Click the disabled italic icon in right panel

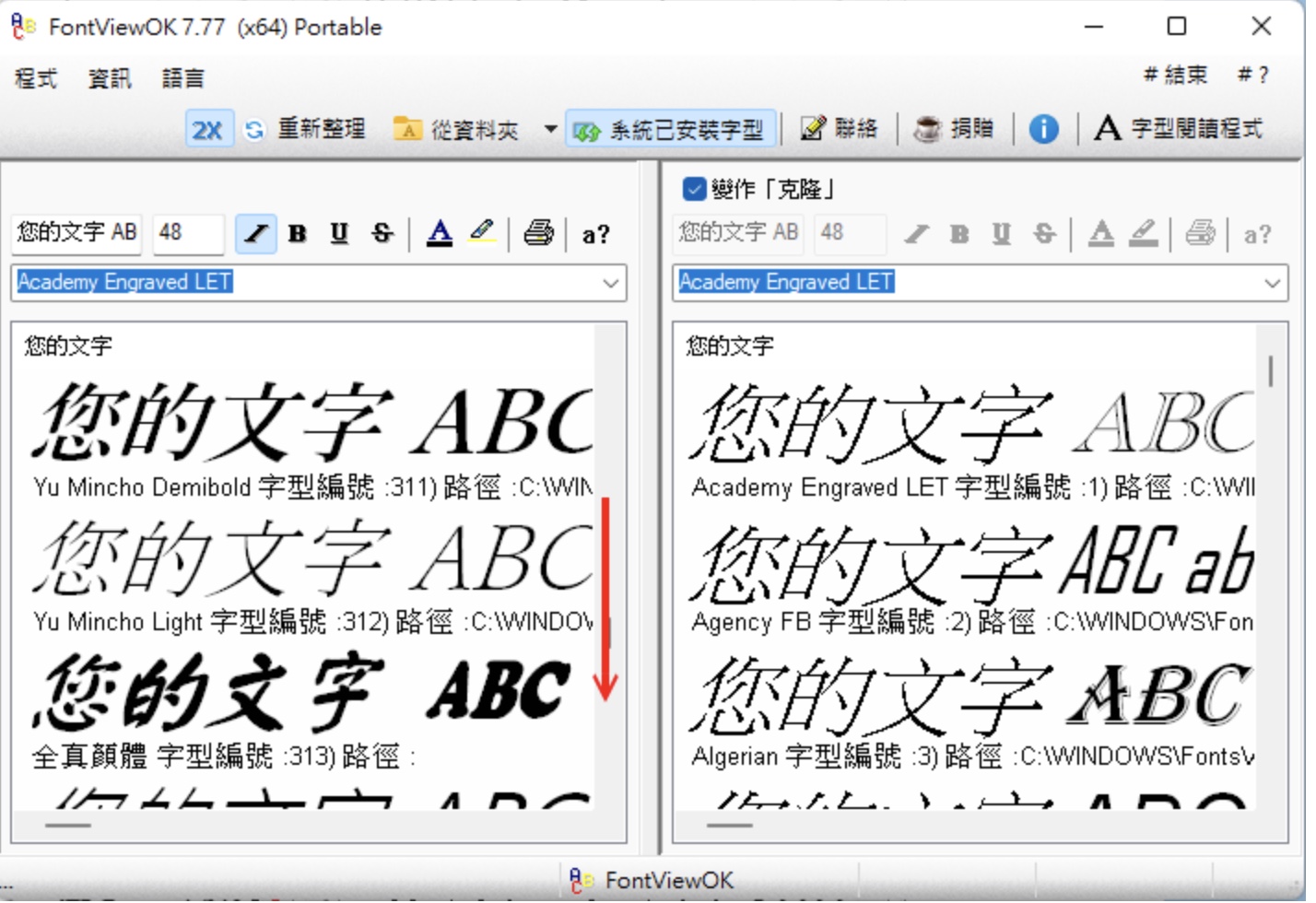tap(916, 235)
